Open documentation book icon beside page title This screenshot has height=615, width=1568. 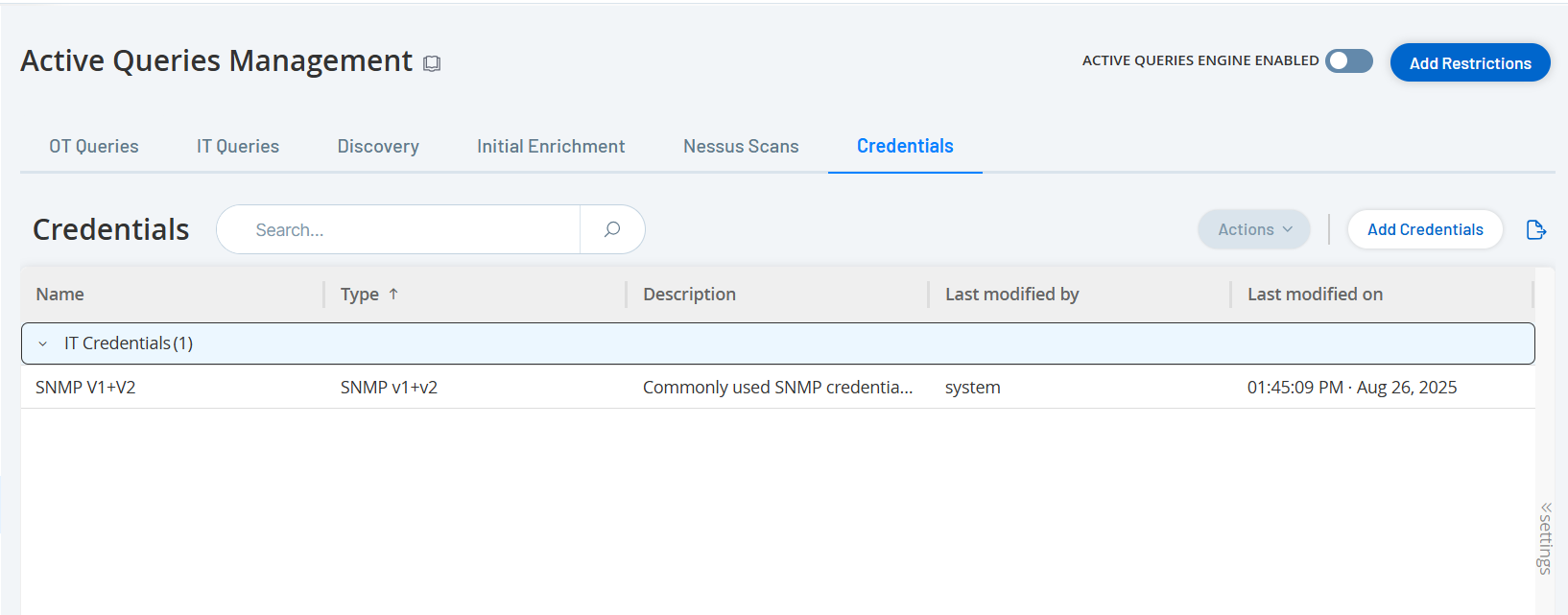pyautogui.click(x=432, y=63)
